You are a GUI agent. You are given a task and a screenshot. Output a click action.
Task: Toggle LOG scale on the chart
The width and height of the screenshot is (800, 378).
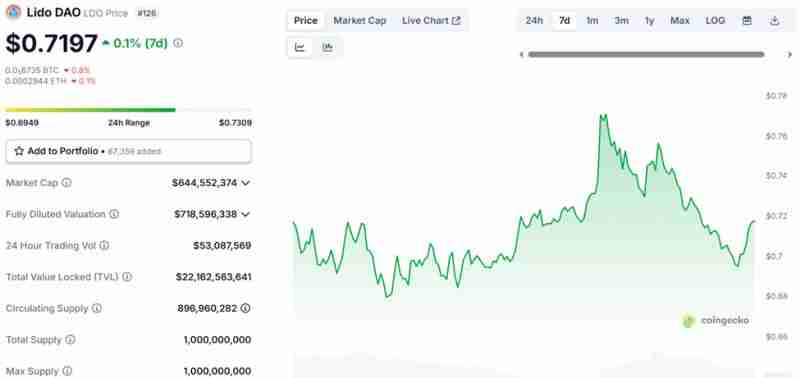pyautogui.click(x=715, y=21)
